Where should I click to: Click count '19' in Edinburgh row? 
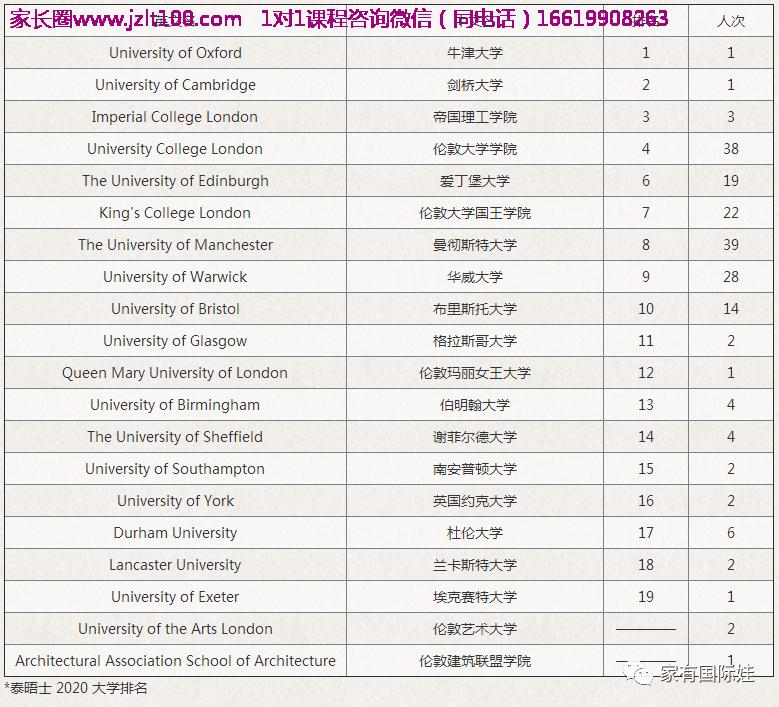click(x=731, y=181)
